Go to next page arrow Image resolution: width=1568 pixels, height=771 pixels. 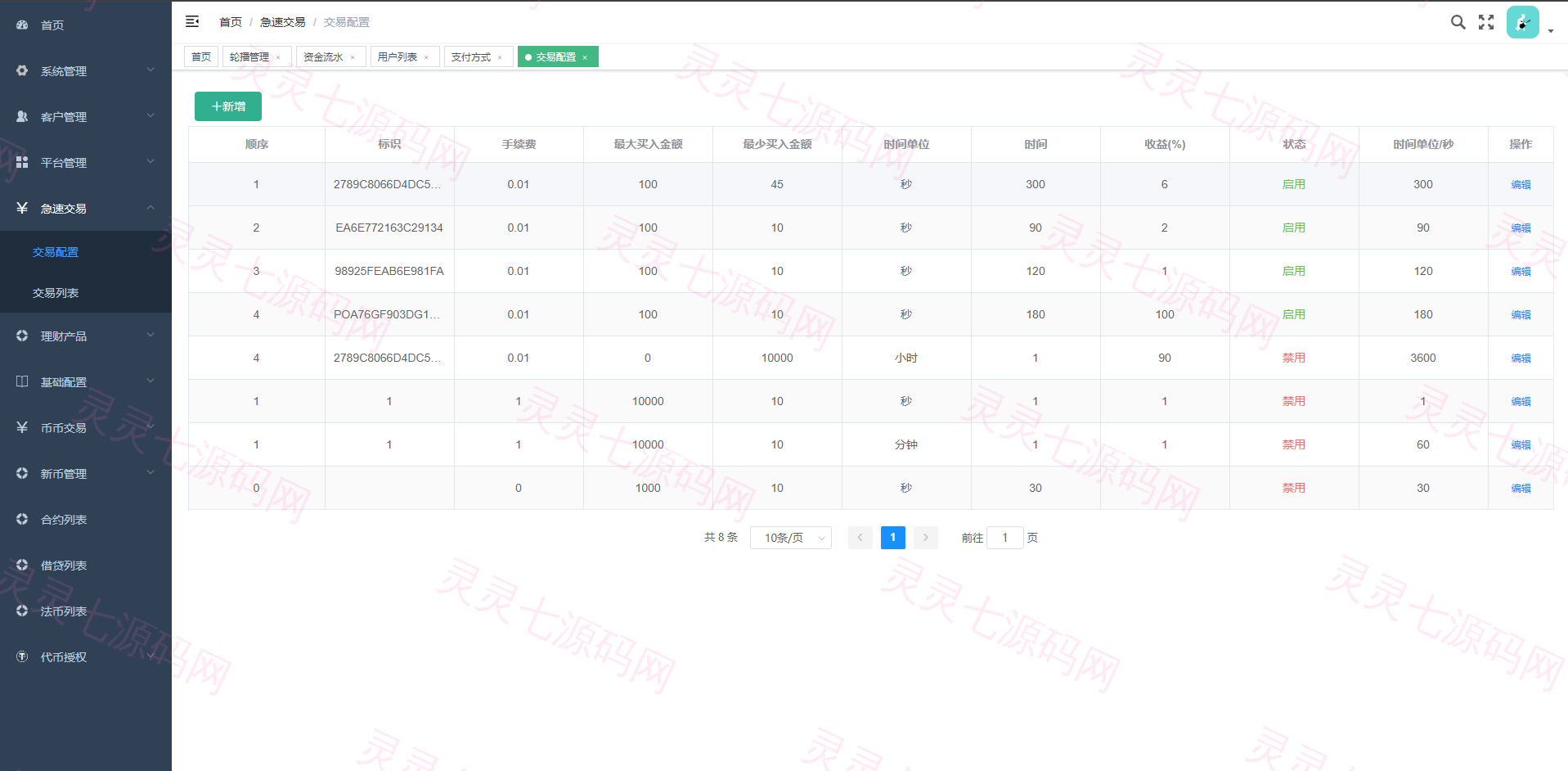click(925, 538)
